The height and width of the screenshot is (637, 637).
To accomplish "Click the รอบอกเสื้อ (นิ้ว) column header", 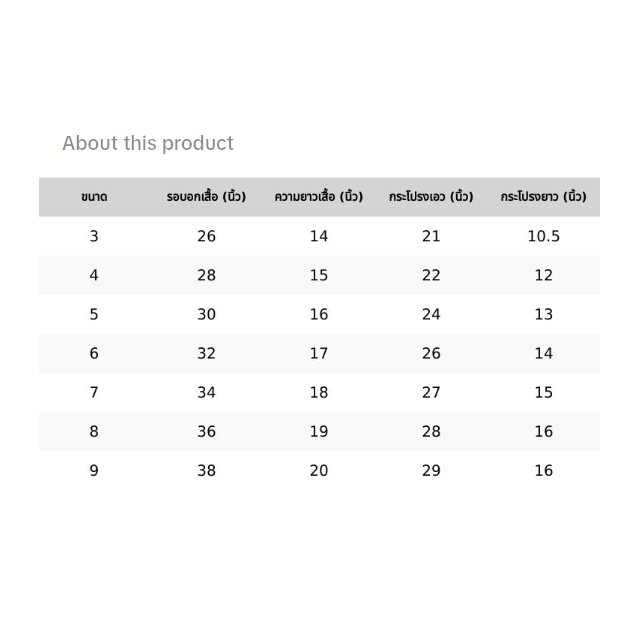I will pyautogui.click(x=206, y=197).
